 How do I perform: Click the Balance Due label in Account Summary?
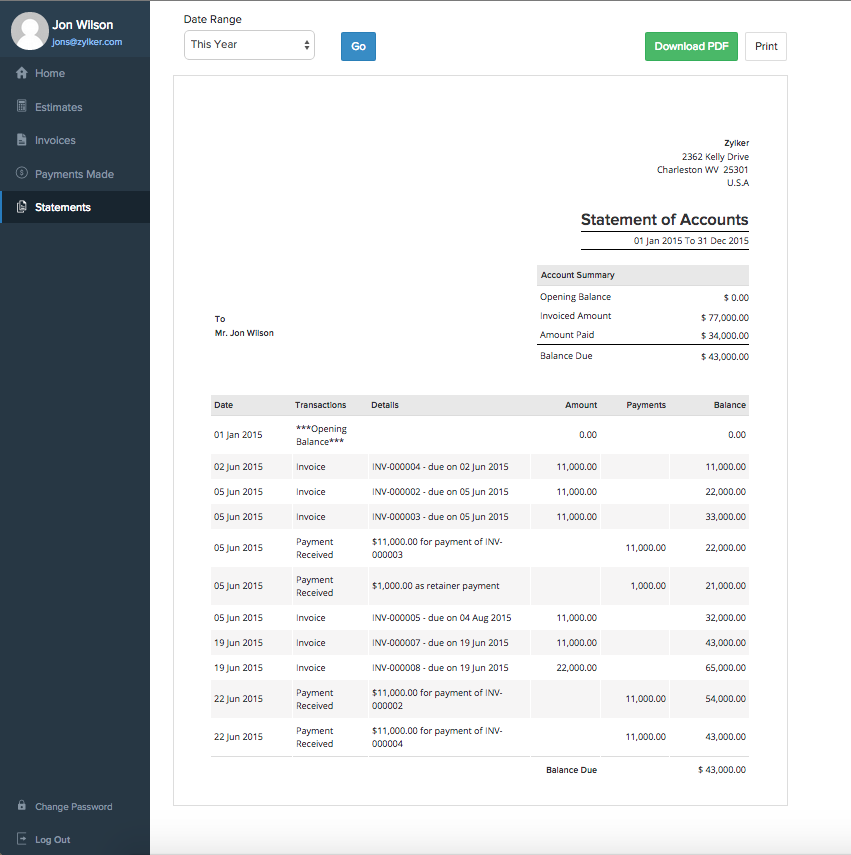(x=566, y=356)
